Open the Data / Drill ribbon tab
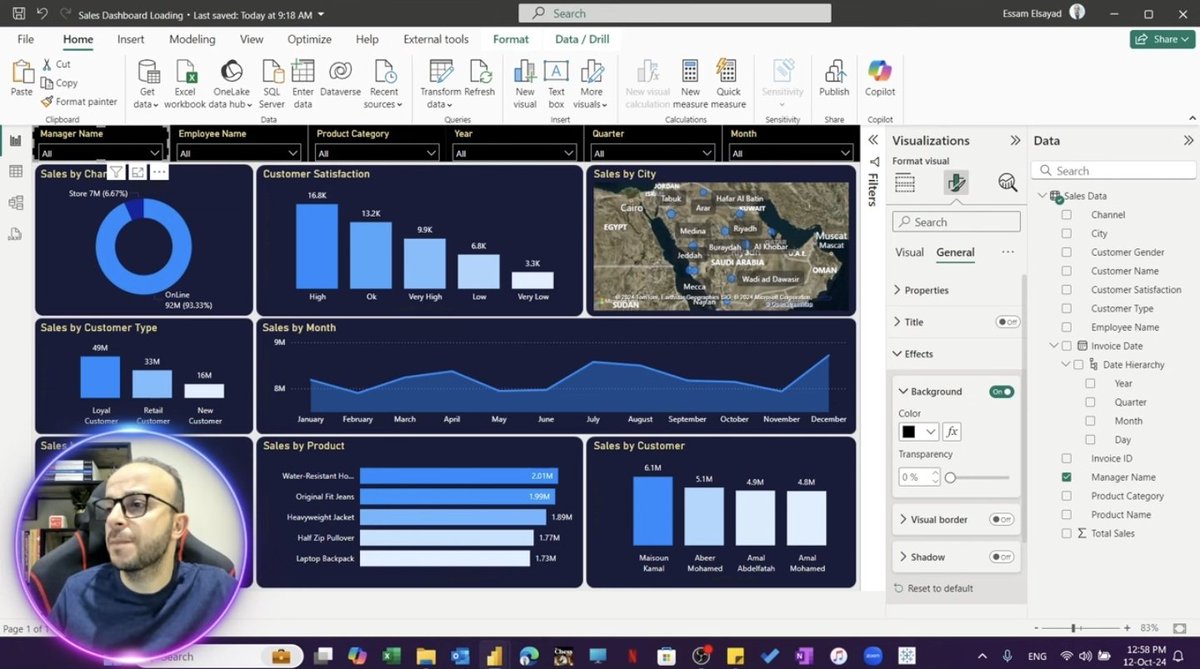This screenshot has height=669, width=1200. tap(581, 39)
